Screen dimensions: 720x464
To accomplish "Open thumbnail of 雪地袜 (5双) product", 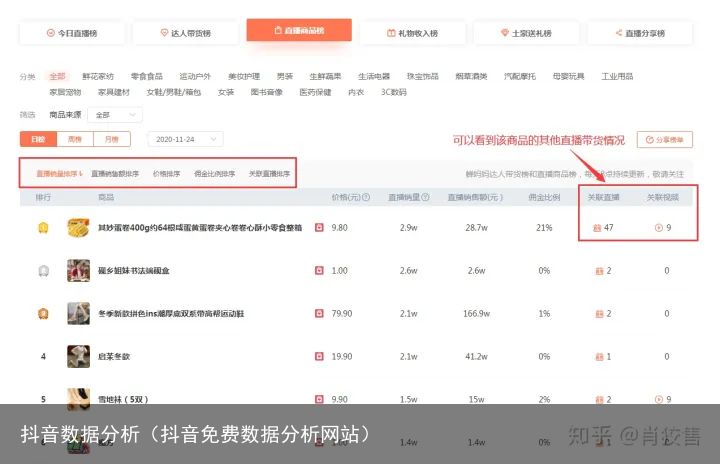I will tap(79, 398).
